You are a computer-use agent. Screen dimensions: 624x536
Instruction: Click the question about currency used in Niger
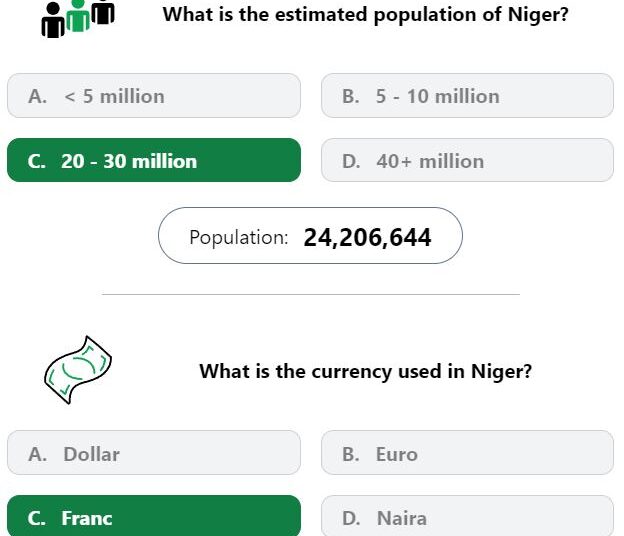[x=366, y=372]
